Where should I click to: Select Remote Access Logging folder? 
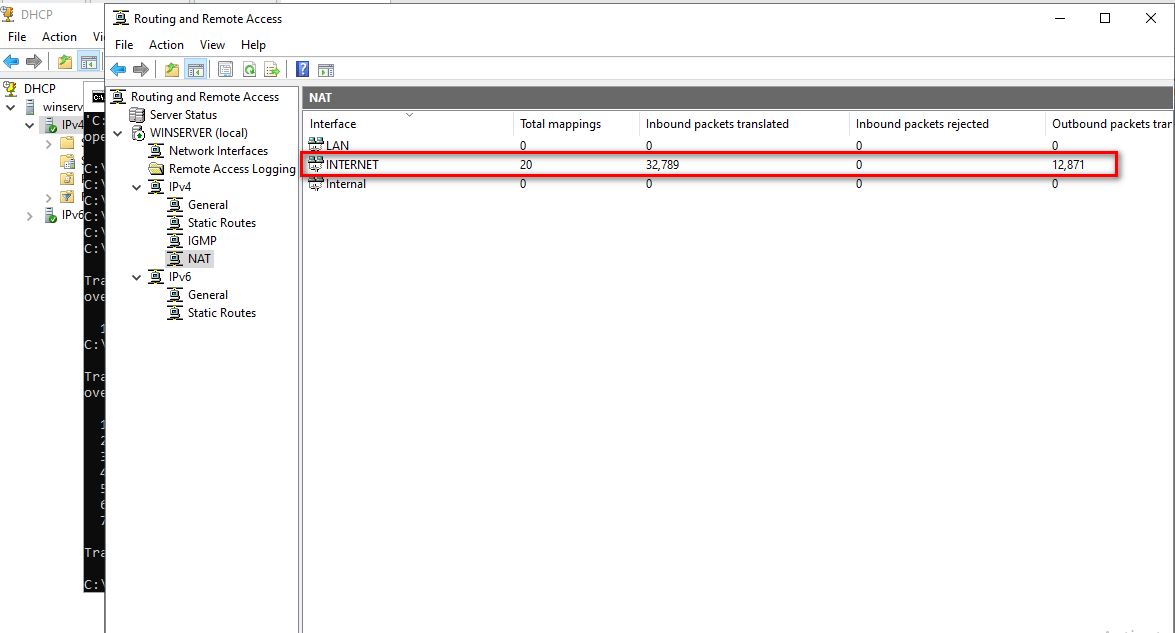coord(231,169)
